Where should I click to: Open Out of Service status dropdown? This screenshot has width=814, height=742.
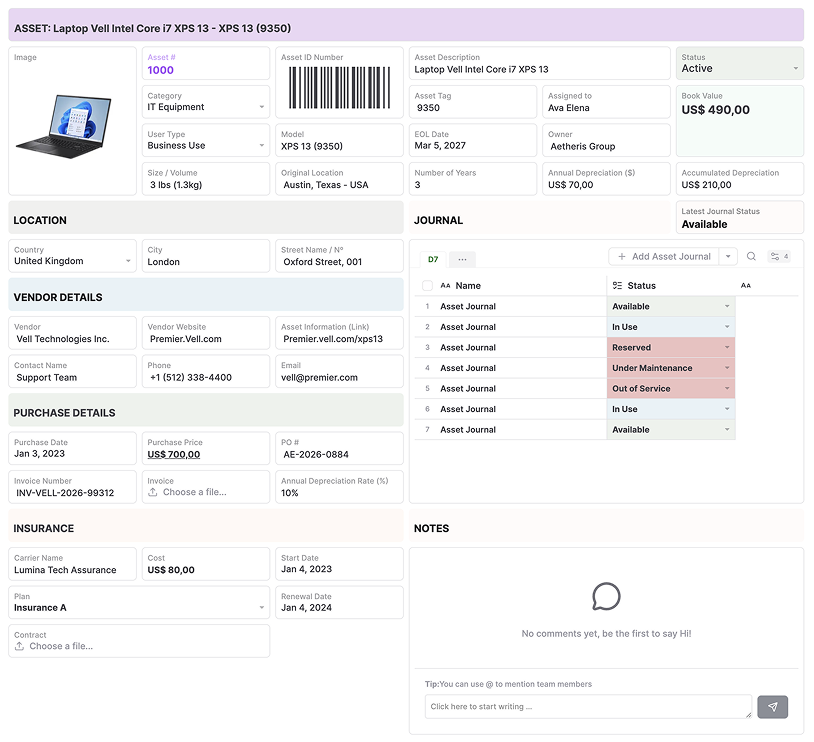(x=671, y=388)
